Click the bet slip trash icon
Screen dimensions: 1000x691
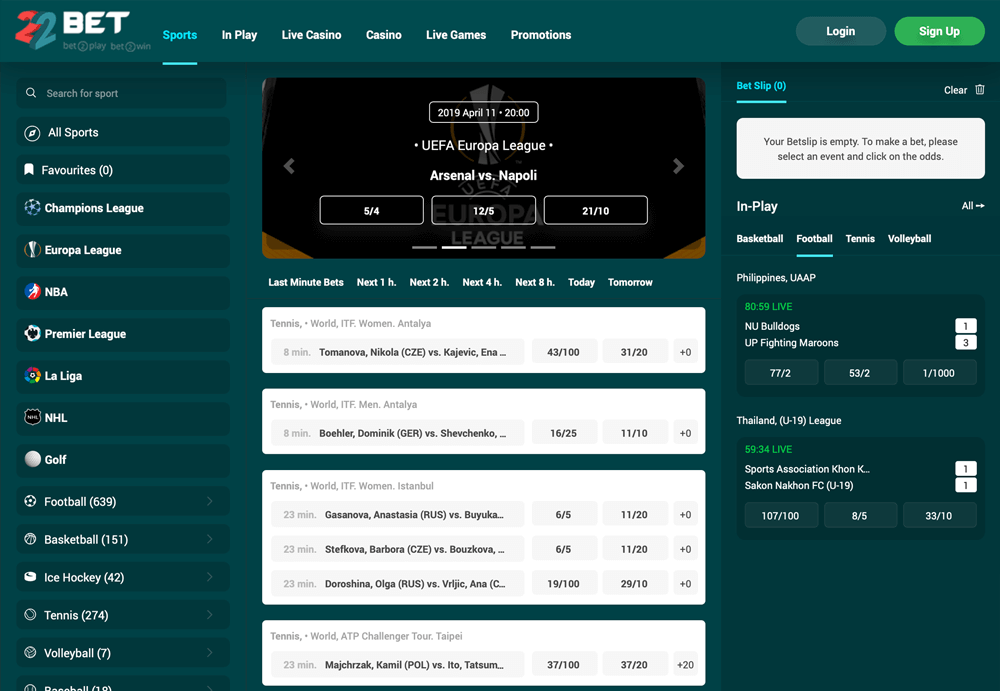(x=980, y=89)
